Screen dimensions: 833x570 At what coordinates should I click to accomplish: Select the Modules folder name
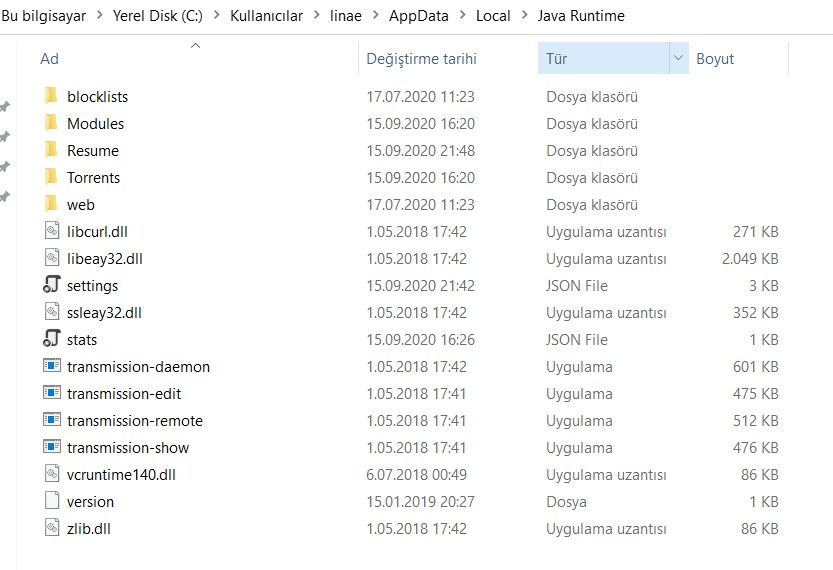pos(96,124)
